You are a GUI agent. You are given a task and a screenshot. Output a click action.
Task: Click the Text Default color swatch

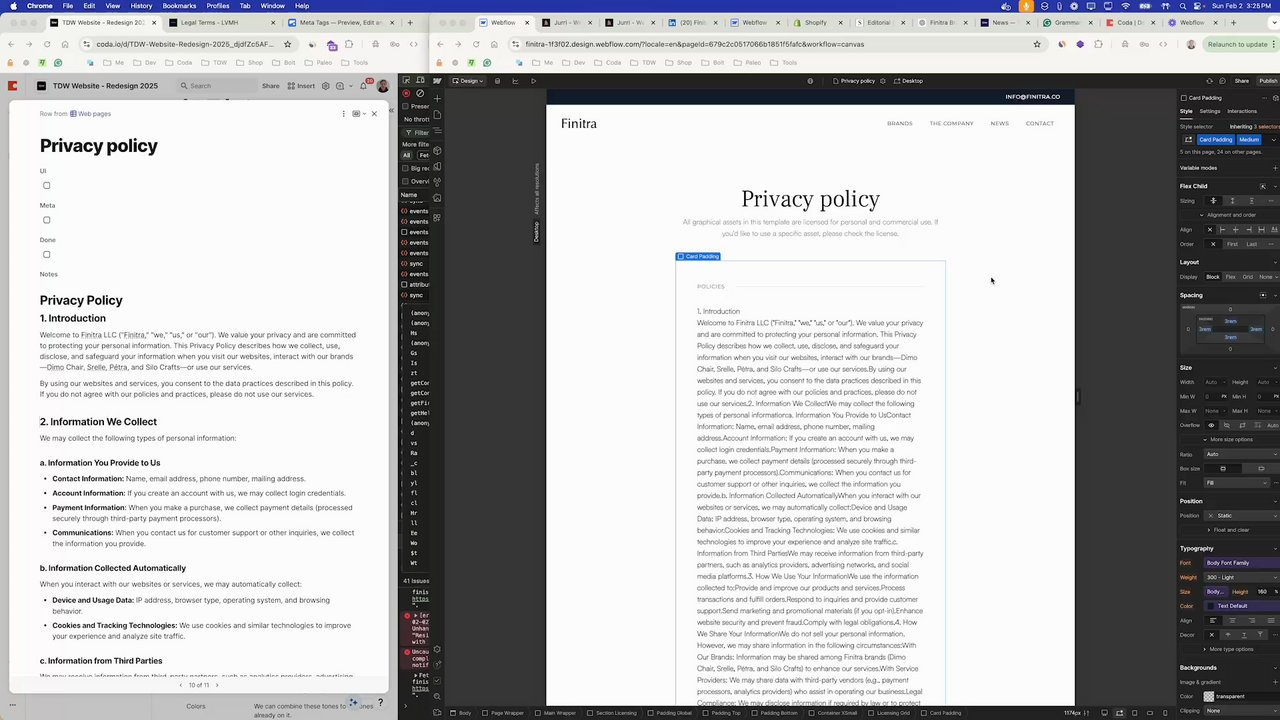tap(1211, 606)
